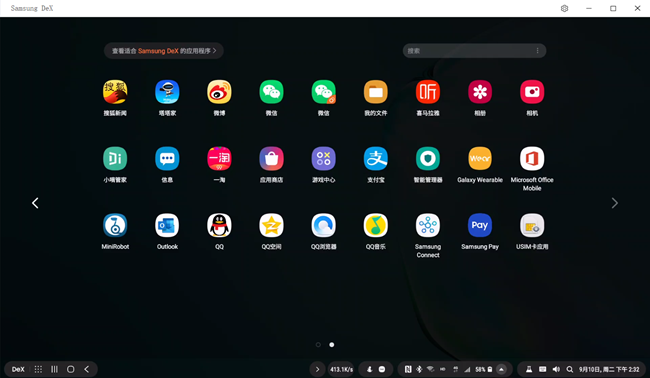Open 我的文件 file manager
The image size is (650, 378).
[376, 92]
